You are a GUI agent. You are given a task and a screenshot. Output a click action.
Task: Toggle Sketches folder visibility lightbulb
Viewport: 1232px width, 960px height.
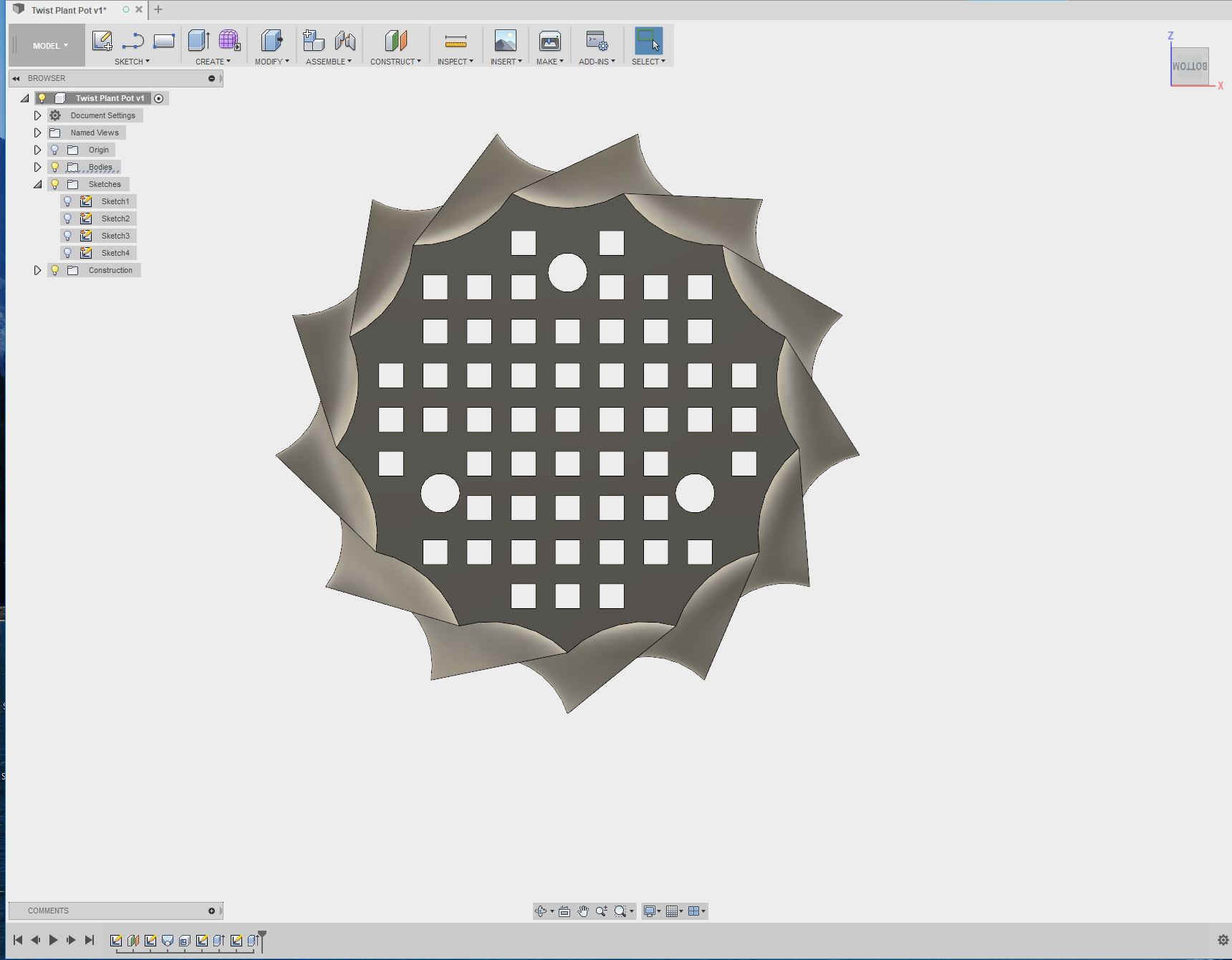pyautogui.click(x=55, y=184)
